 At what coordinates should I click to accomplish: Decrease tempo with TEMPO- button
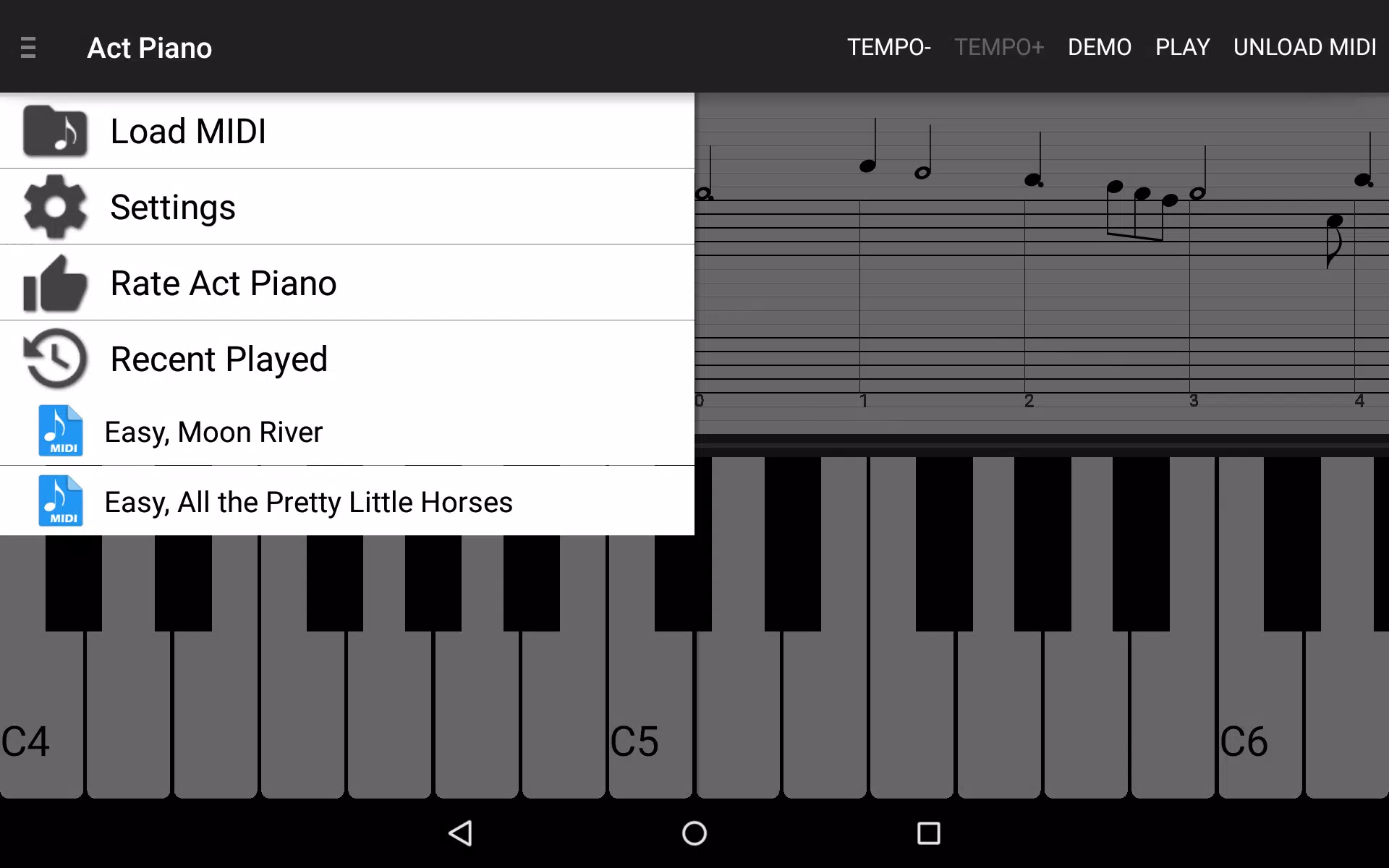(x=888, y=47)
